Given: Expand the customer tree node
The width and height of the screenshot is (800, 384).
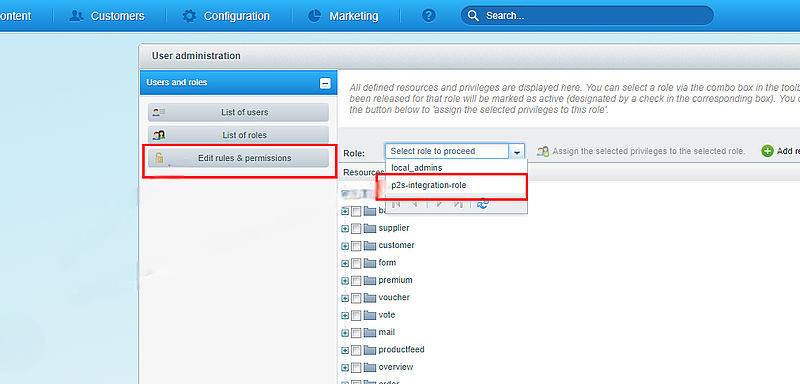Looking at the screenshot, I should tap(345, 246).
